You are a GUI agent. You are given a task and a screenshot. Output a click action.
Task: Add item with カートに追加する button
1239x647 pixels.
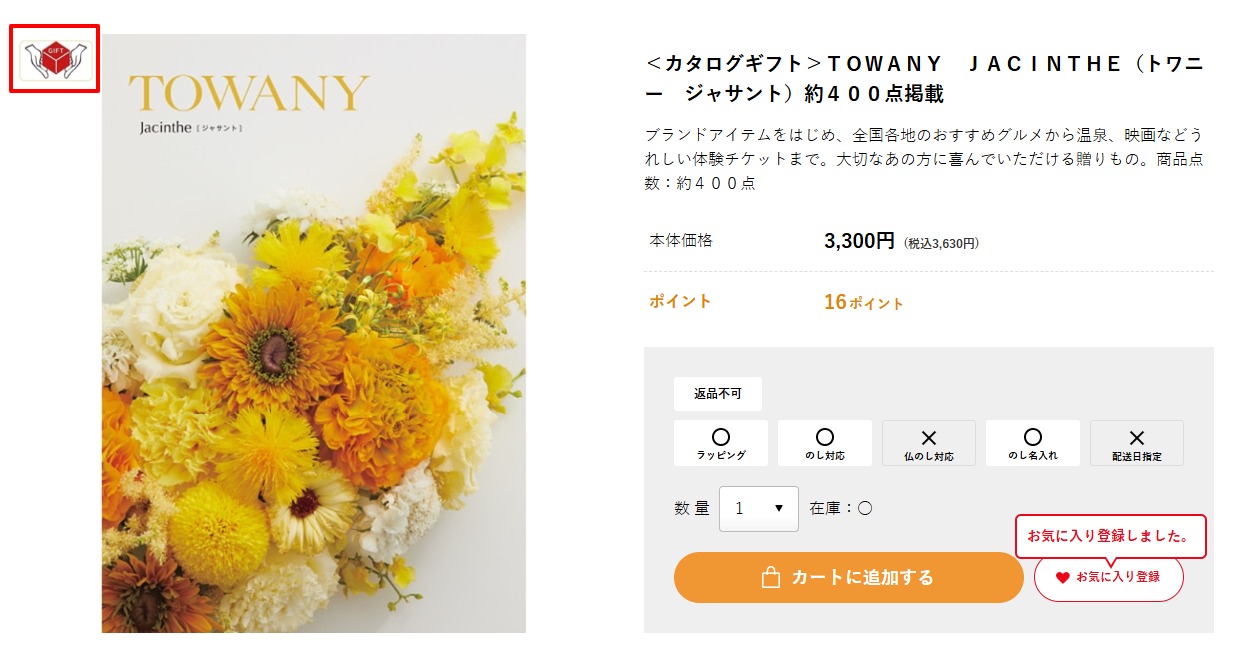pyautogui.click(x=848, y=577)
